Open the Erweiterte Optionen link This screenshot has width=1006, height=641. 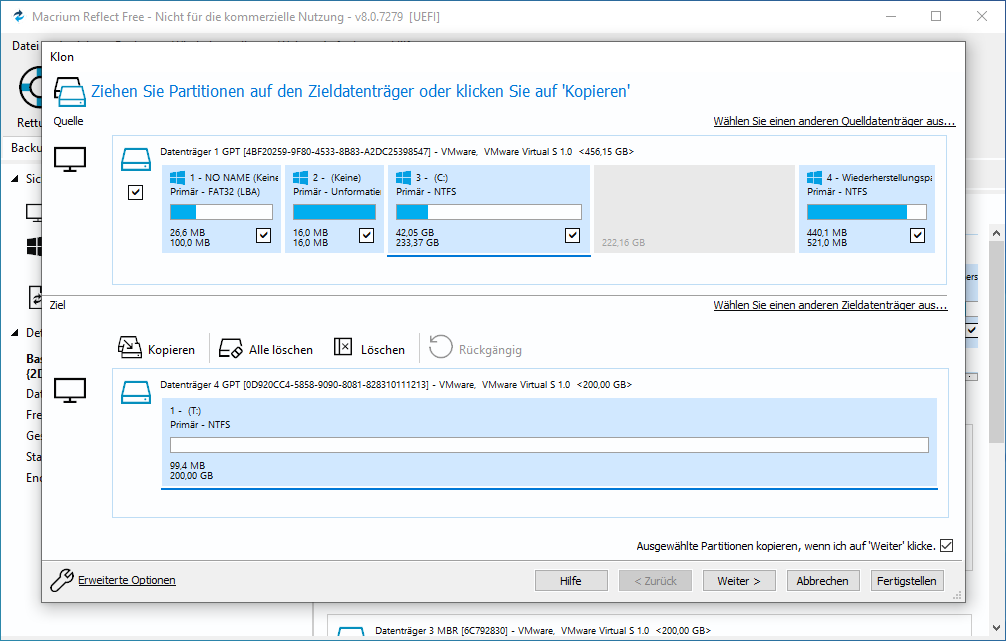coord(127,580)
